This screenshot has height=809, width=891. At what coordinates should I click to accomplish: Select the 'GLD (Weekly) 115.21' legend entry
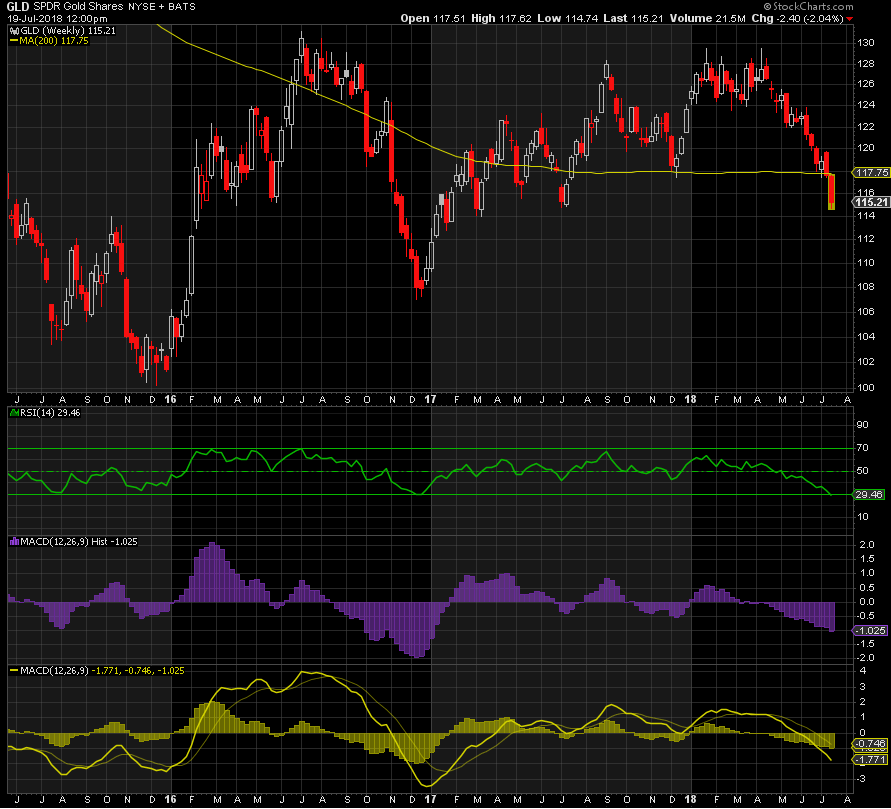[x=68, y=31]
